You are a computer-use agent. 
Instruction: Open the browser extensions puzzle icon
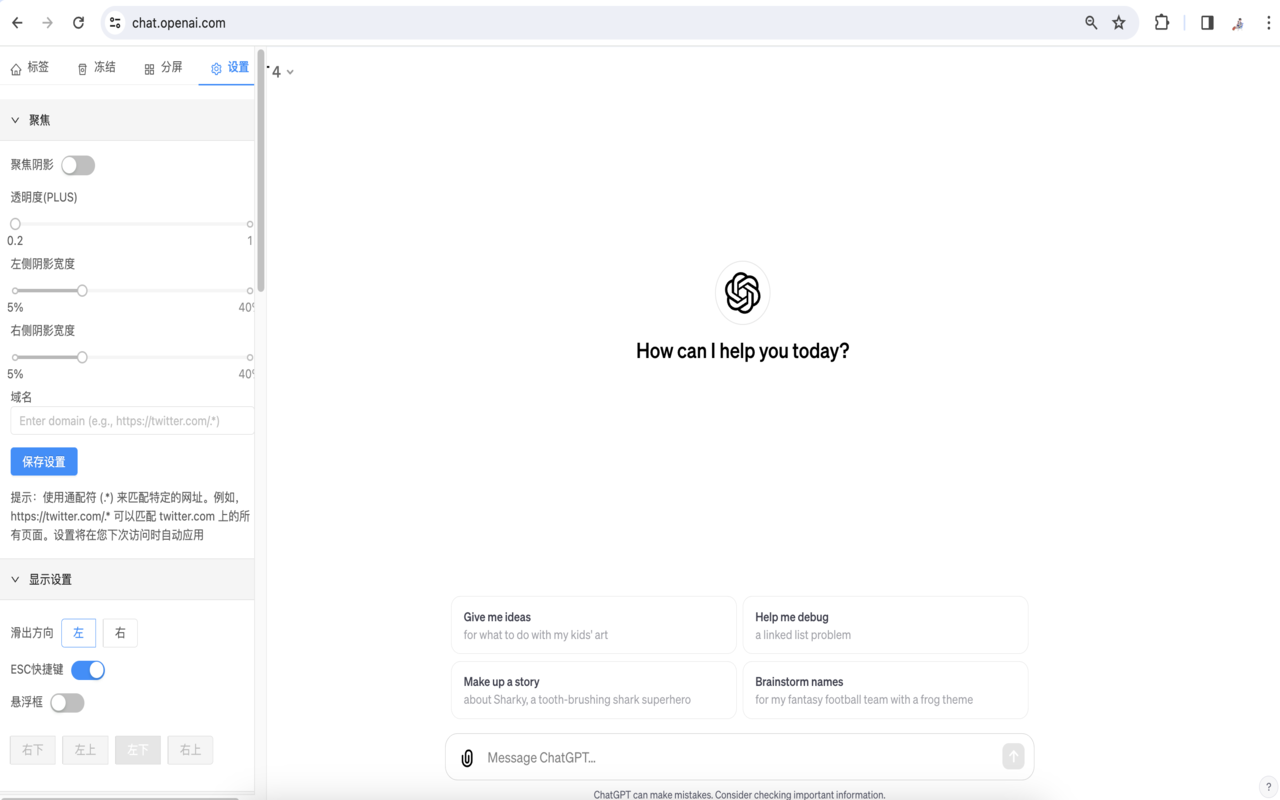click(x=1162, y=22)
